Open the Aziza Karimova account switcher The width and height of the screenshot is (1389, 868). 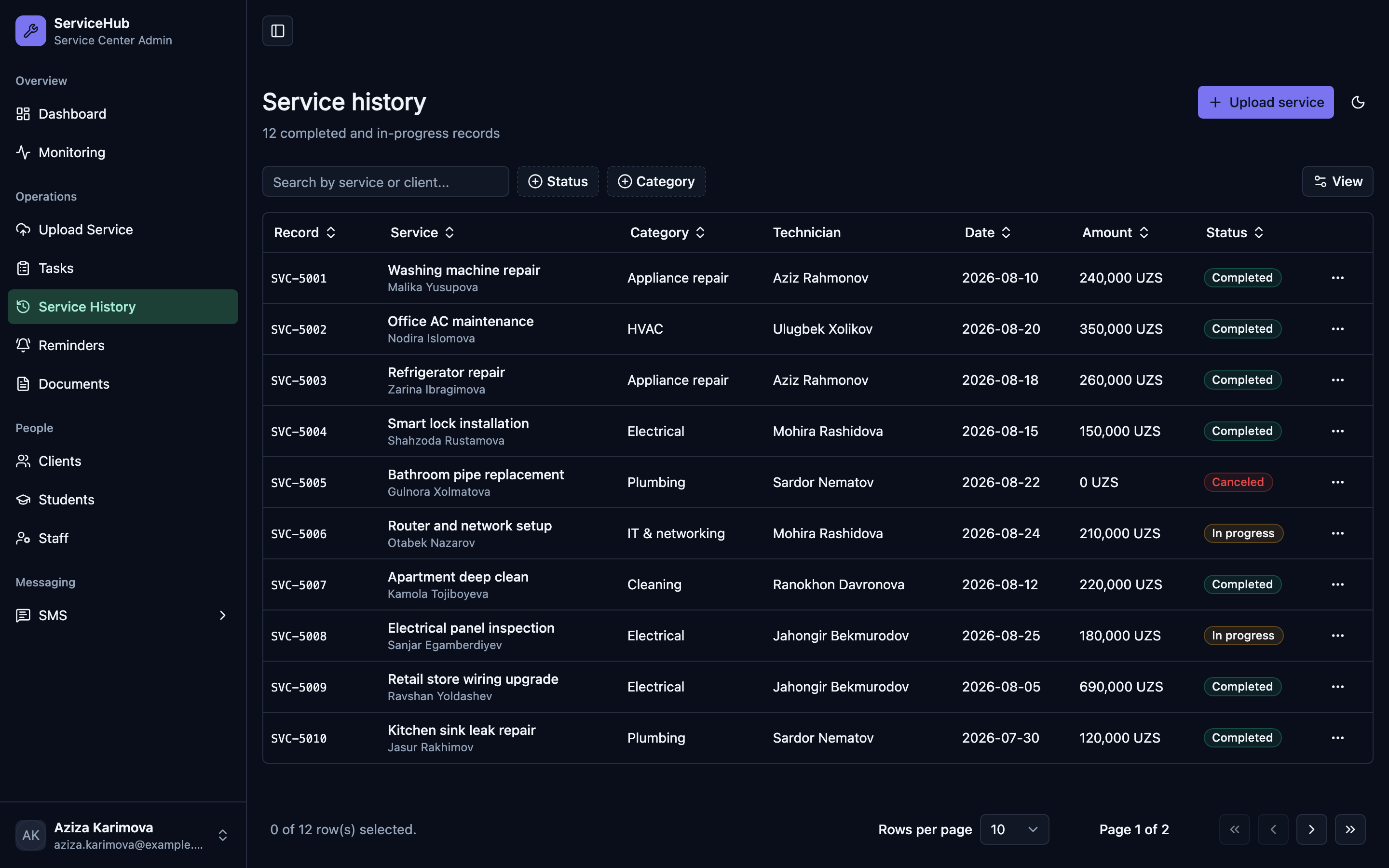[x=123, y=835]
